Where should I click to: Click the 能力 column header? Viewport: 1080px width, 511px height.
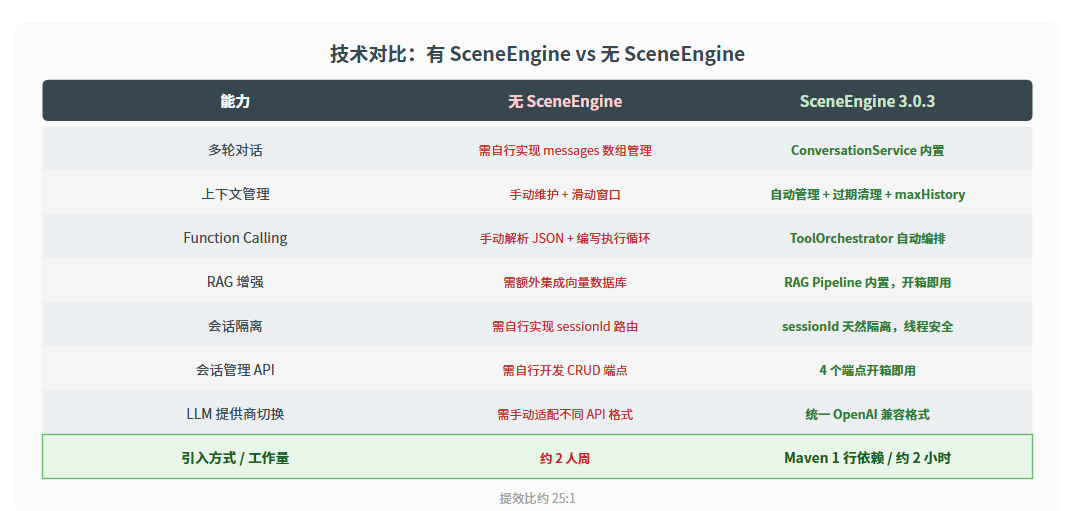(235, 101)
